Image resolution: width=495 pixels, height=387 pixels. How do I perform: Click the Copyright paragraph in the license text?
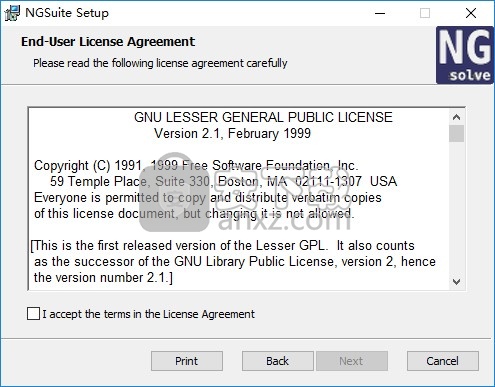pyautogui.click(x=215, y=189)
